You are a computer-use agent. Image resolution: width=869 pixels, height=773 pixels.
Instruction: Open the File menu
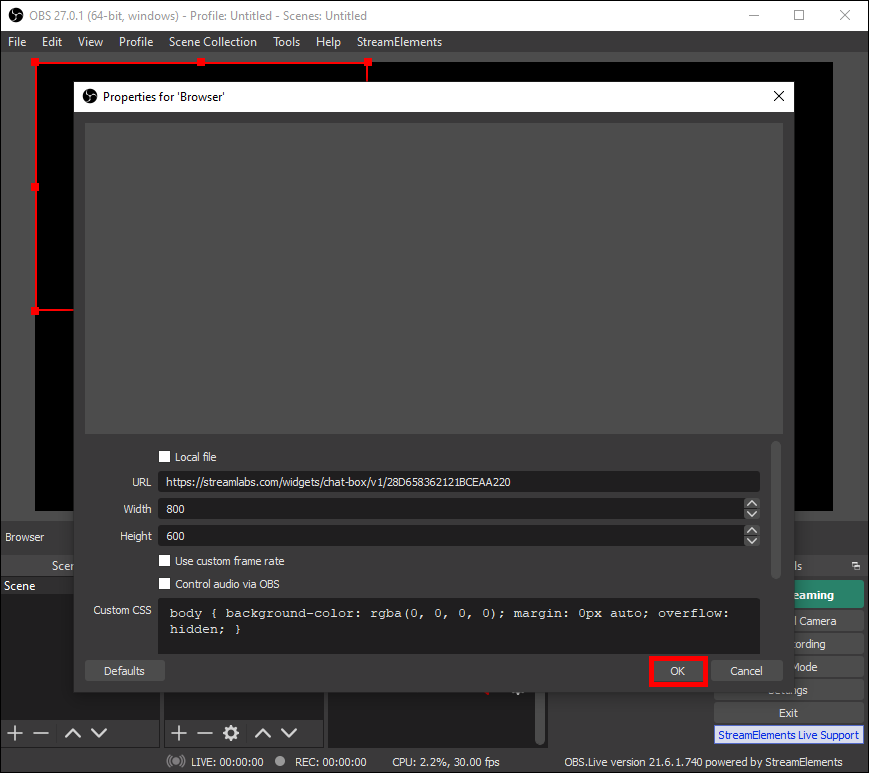tap(17, 42)
